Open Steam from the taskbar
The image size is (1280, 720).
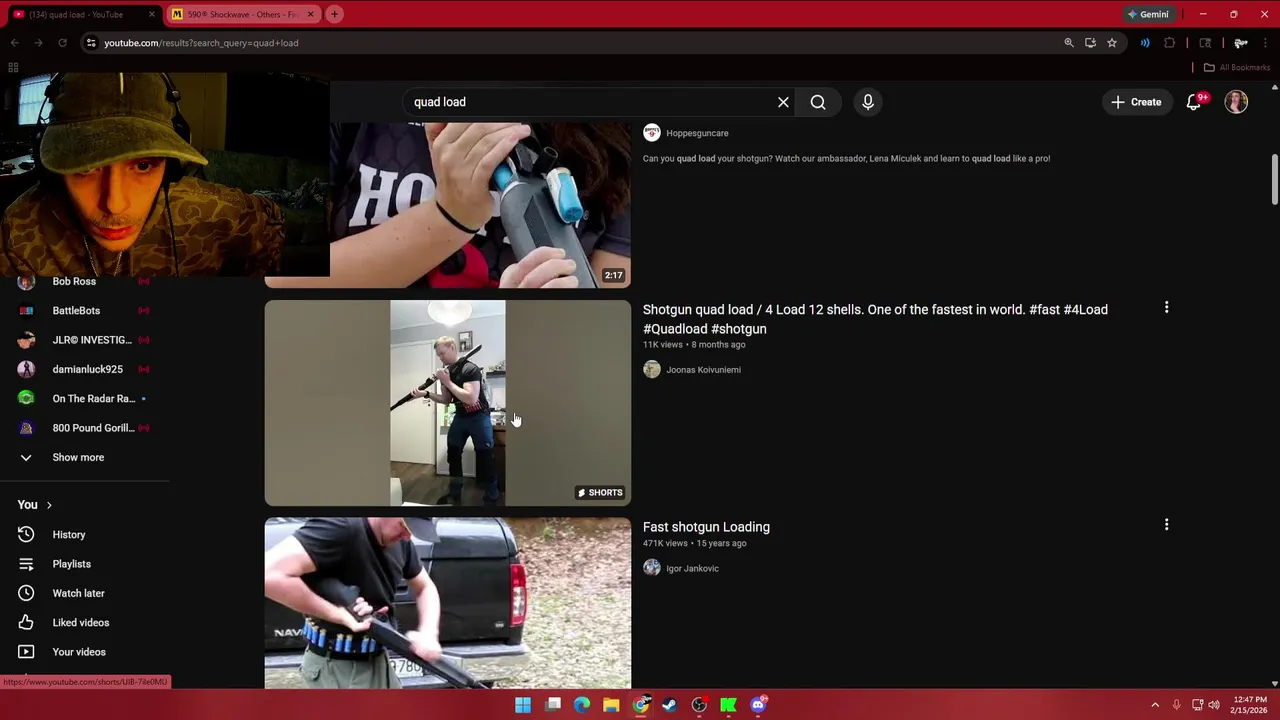pos(670,705)
